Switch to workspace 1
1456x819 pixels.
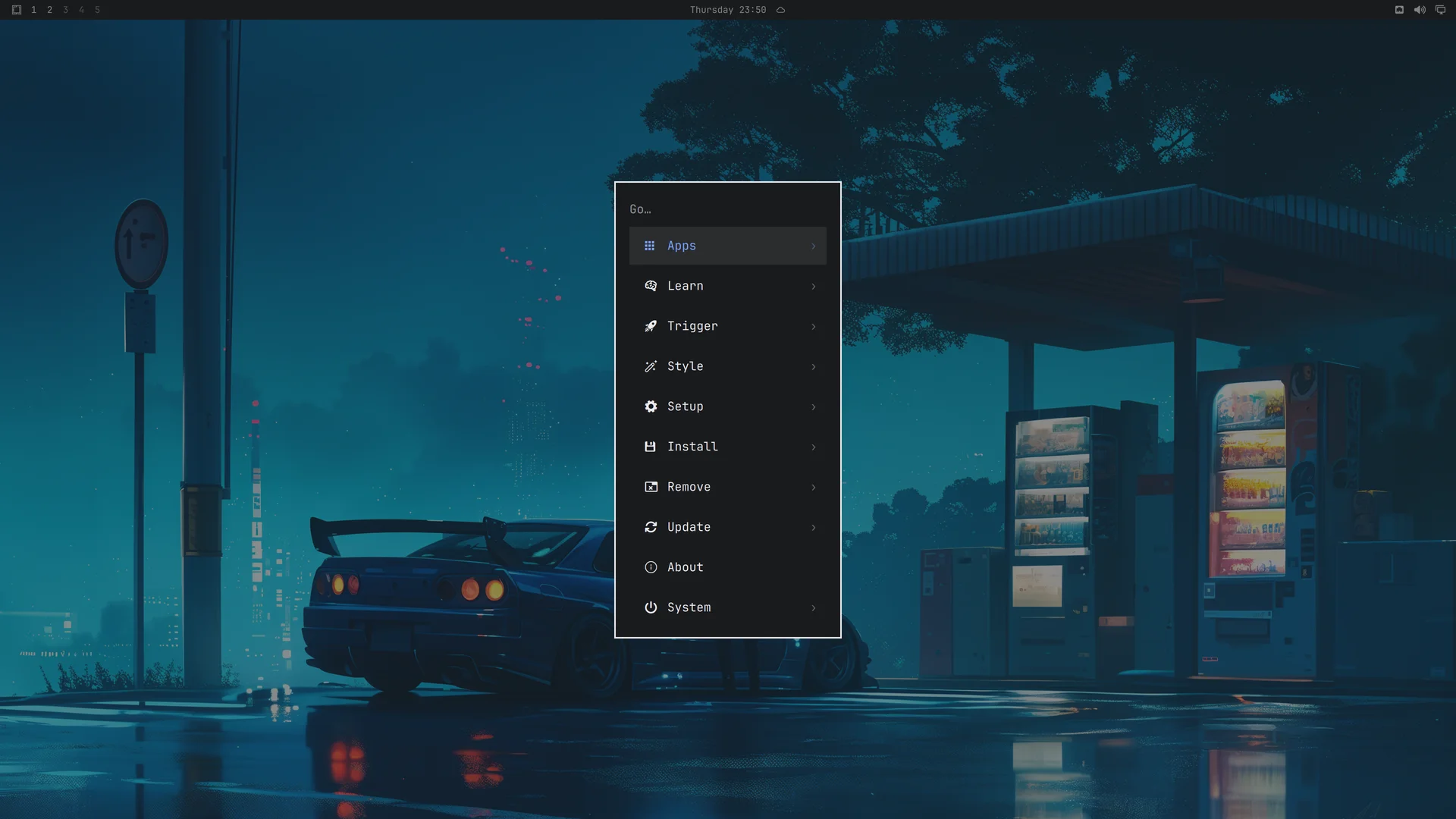click(x=33, y=10)
